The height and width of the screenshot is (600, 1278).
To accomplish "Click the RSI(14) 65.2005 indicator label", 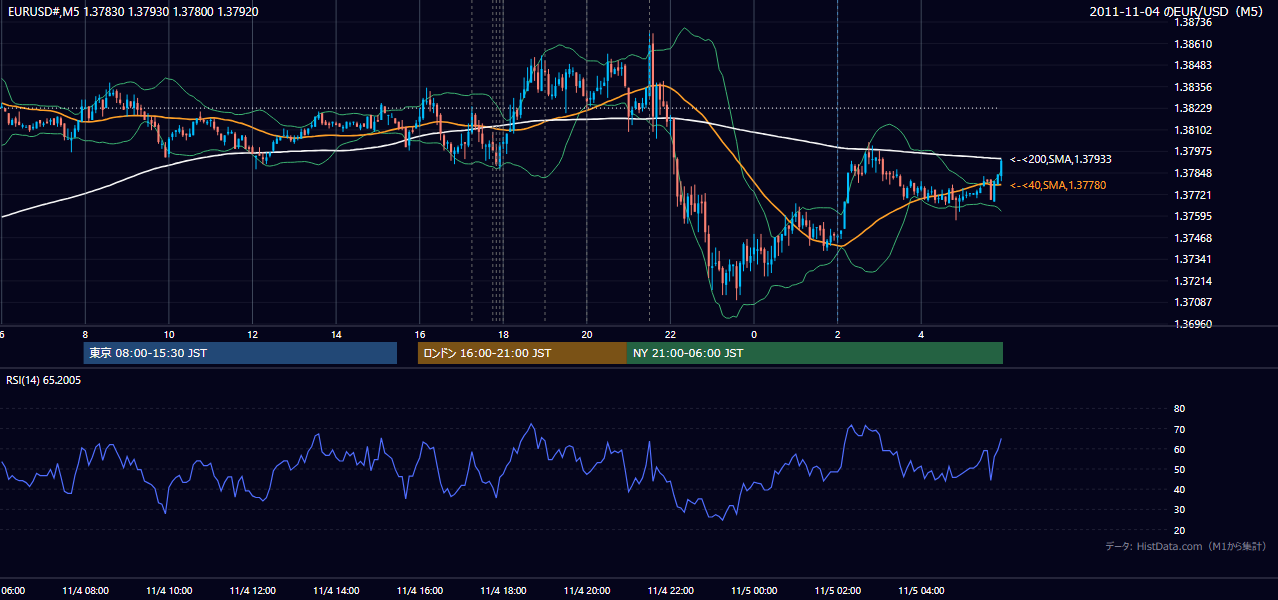I will click(x=43, y=380).
